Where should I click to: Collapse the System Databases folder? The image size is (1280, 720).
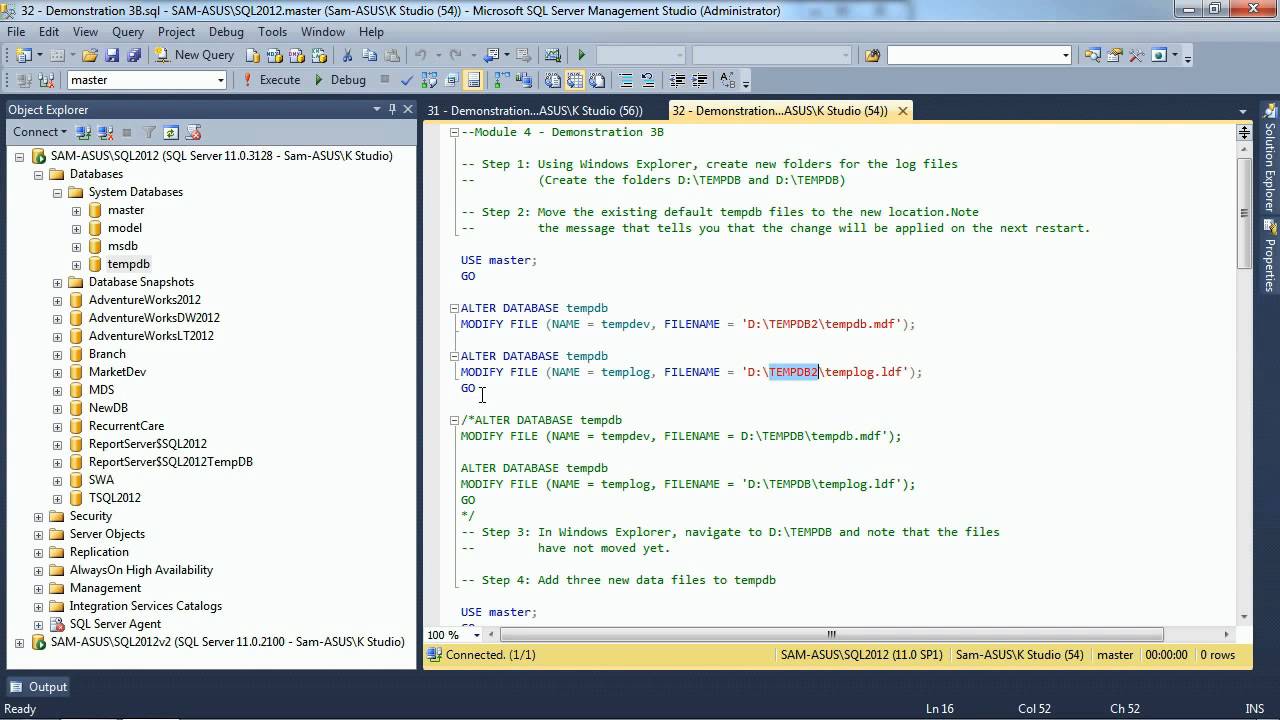point(57,192)
